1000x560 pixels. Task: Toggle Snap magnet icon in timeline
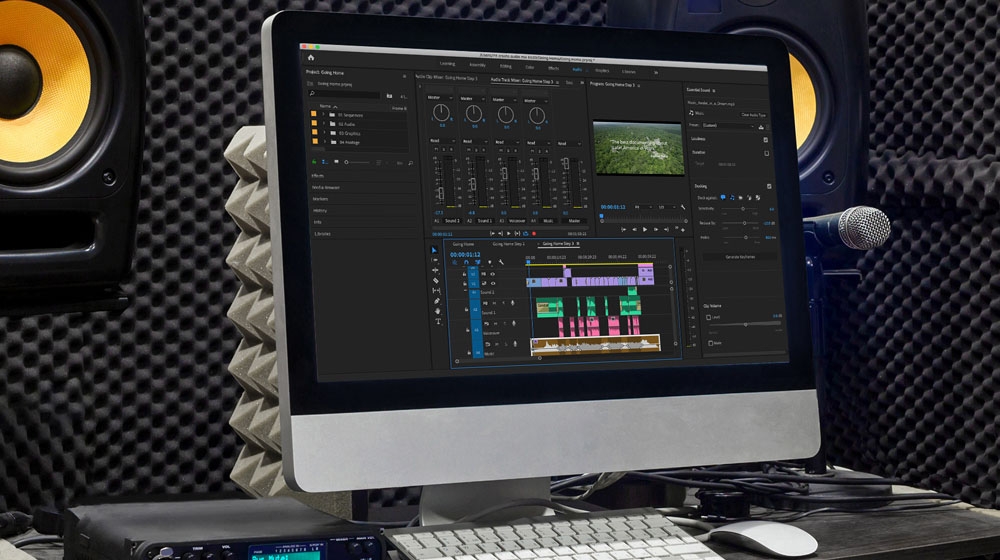point(466,262)
